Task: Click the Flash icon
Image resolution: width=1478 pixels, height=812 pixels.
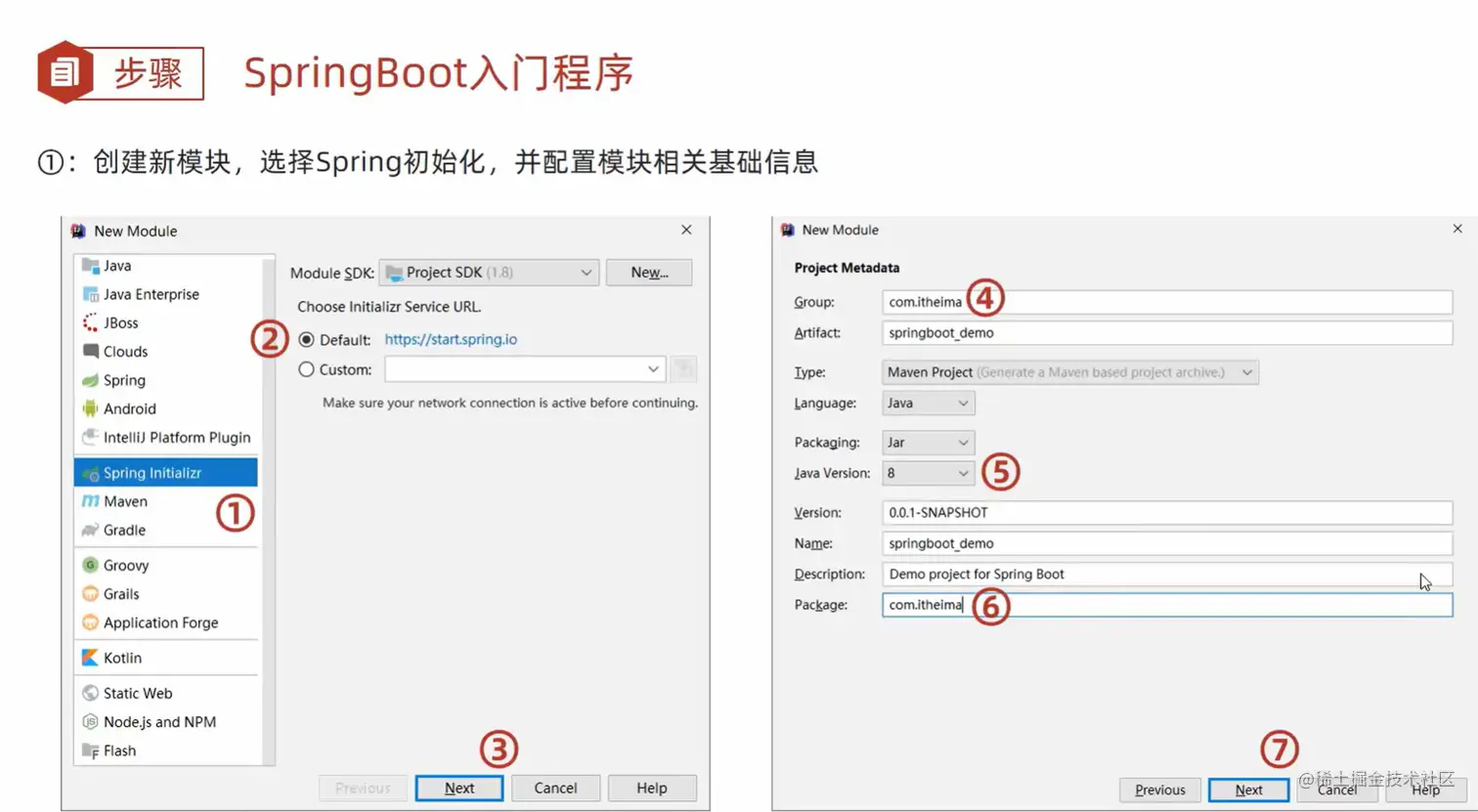Action: (x=91, y=750)
